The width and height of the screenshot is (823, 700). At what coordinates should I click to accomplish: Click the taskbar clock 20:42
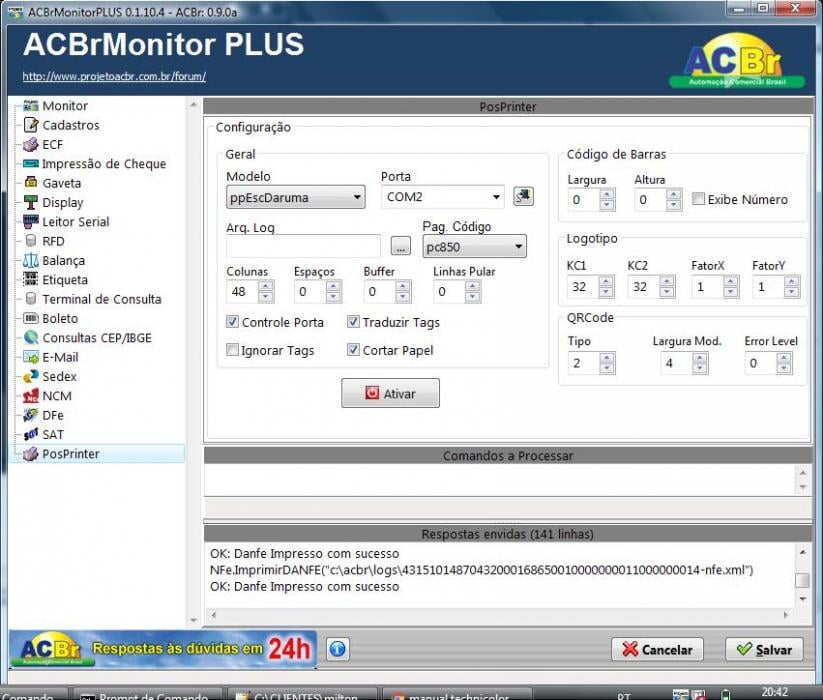(x=774, y=692)
